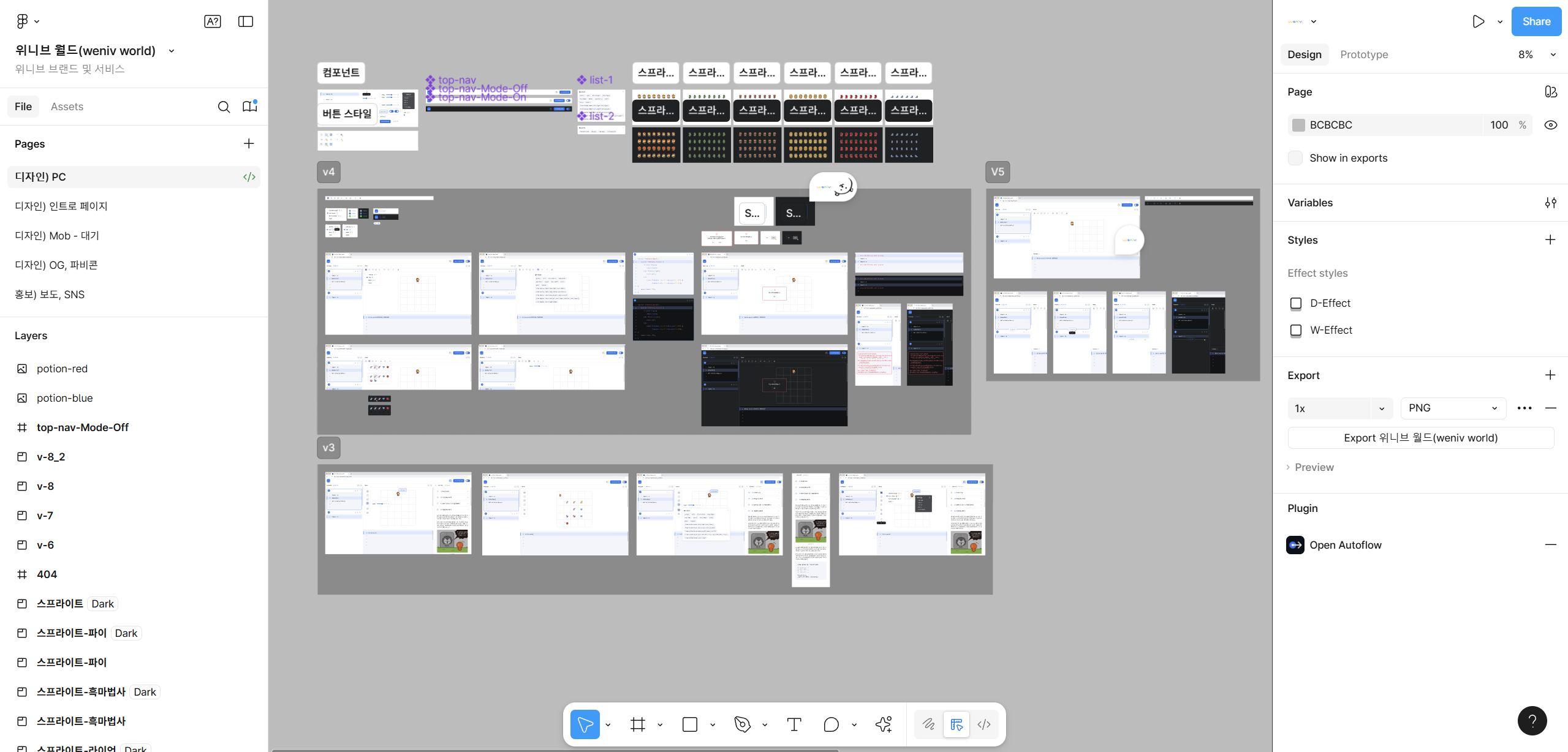Image resolution: width=1568 pixels, height=752 pixels.
Task: Click the search icon in File panel
Action: [224, 107]
